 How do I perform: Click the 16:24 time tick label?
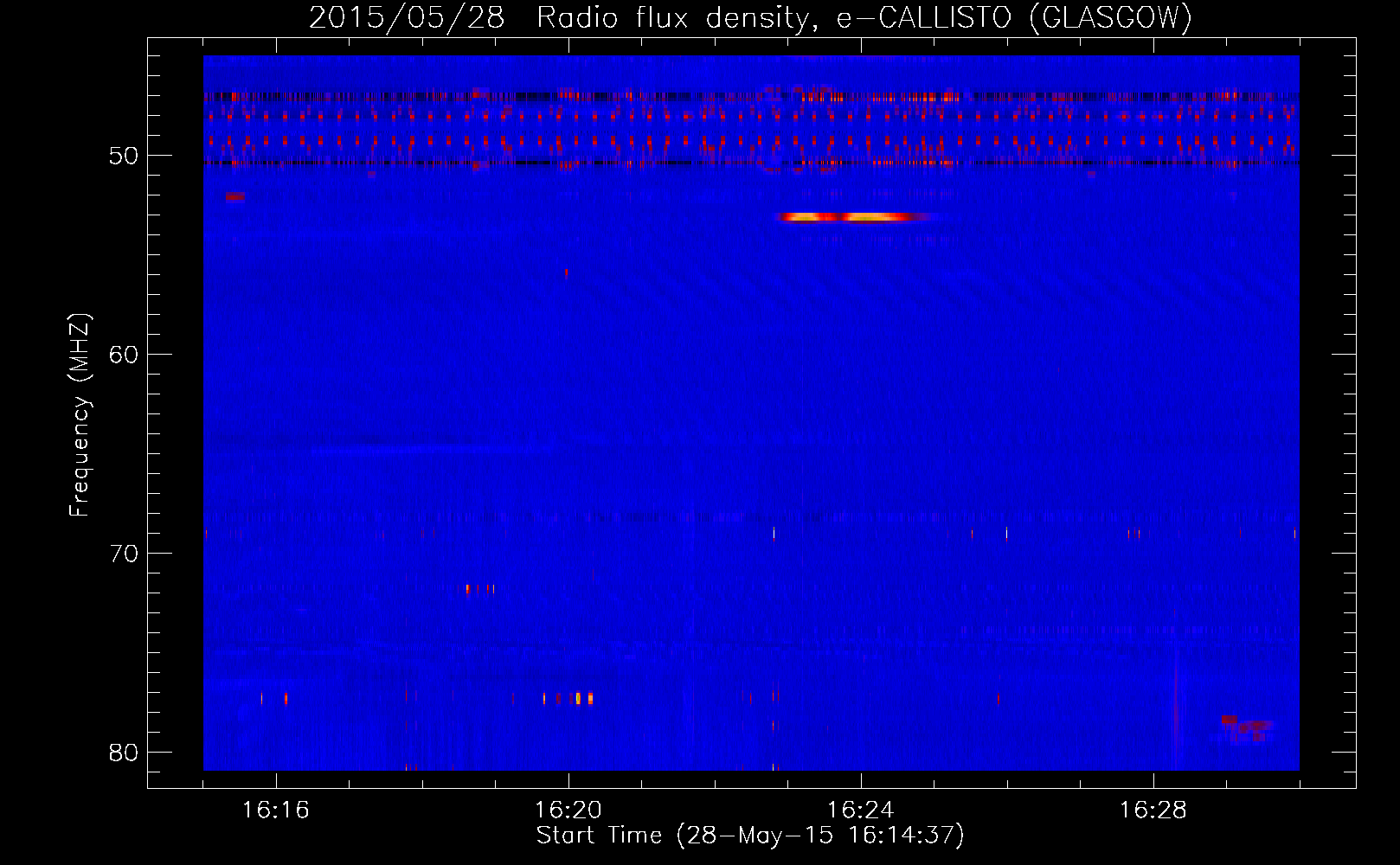click(x=861, y=811)
